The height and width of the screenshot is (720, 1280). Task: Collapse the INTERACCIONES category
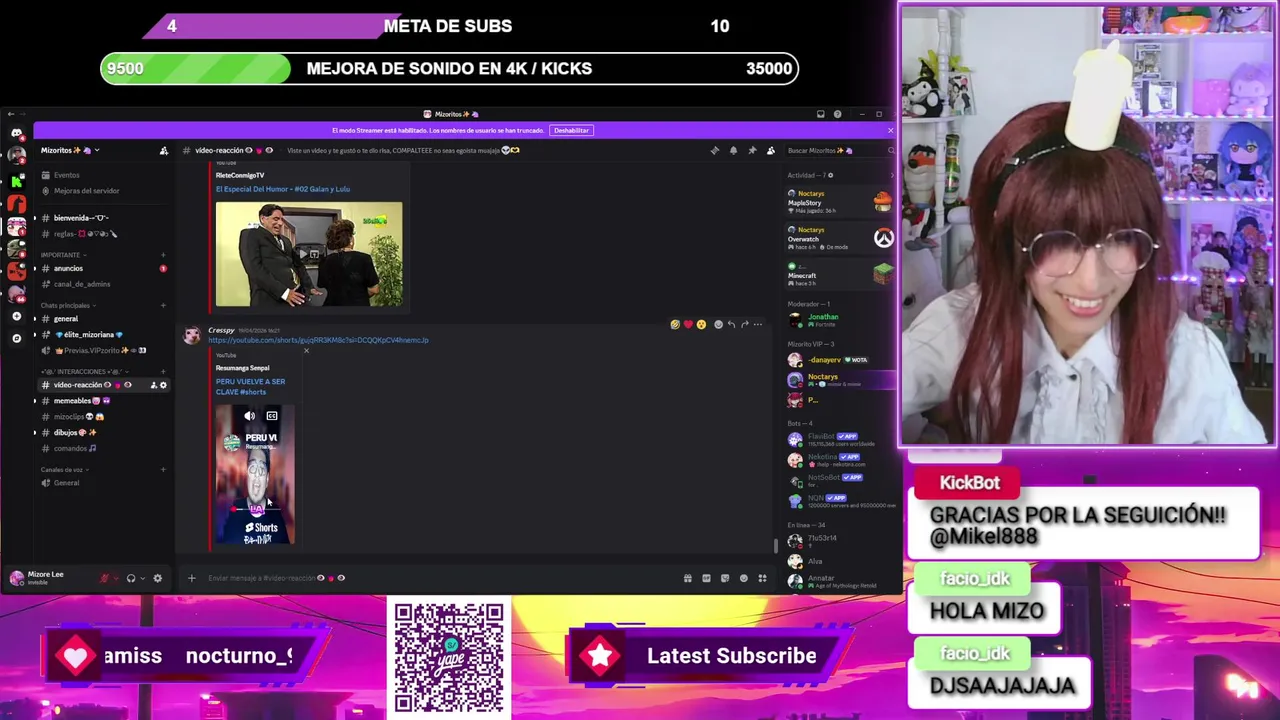click(87, 371)
